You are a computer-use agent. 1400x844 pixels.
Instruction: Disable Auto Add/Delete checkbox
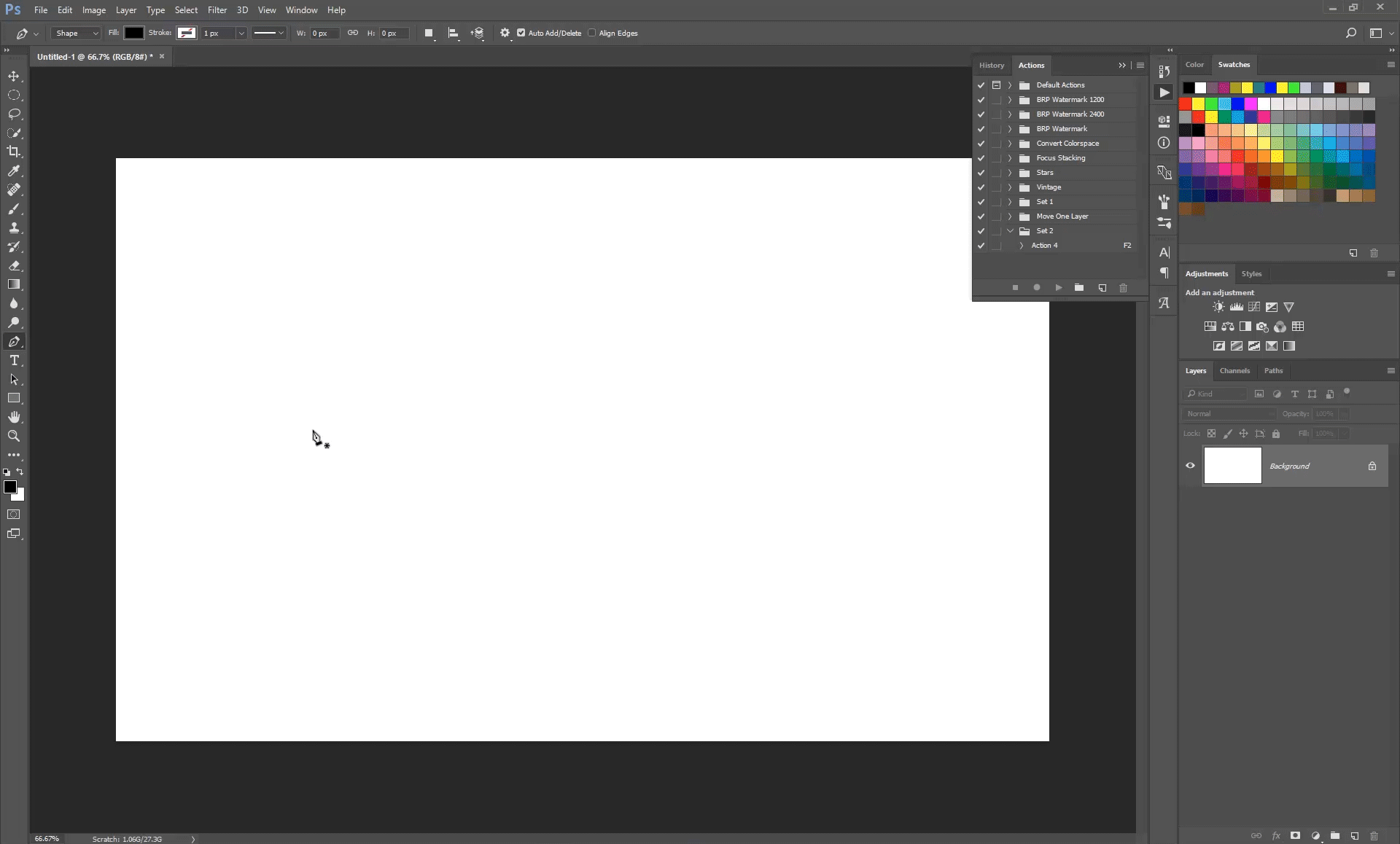coord(521,33)
